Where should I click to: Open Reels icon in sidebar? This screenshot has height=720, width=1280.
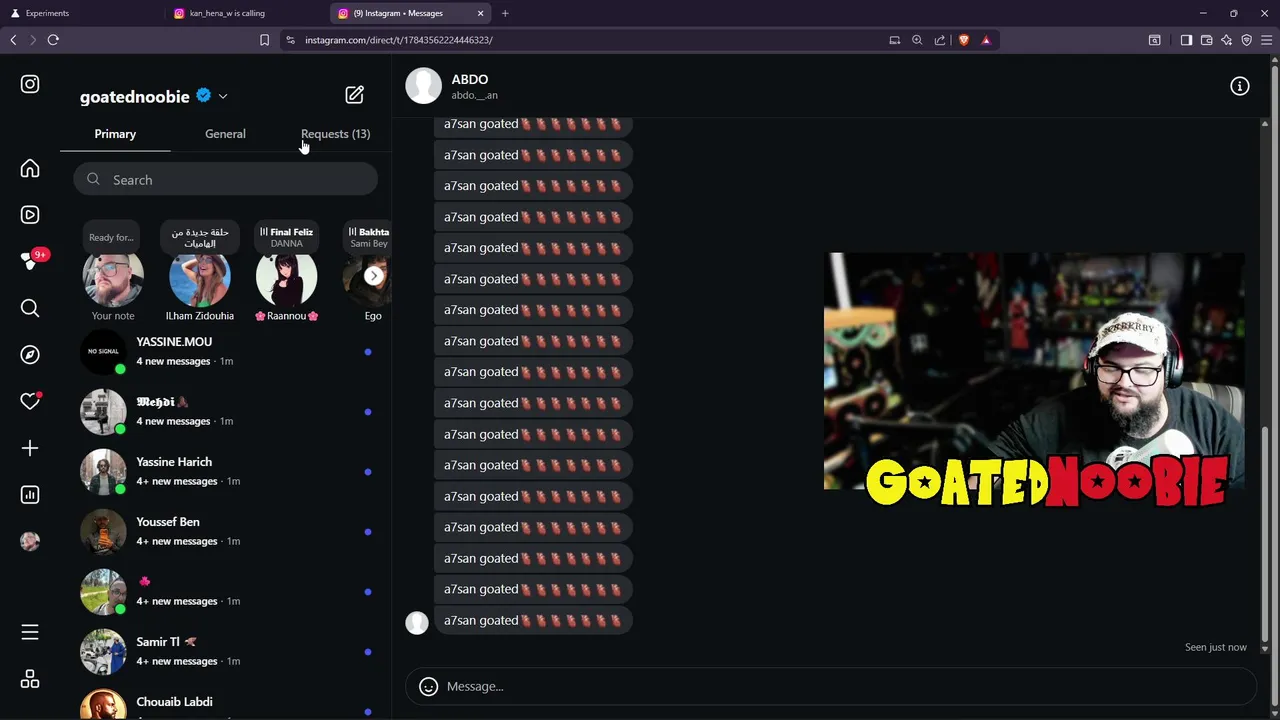(x=30, y=215)
